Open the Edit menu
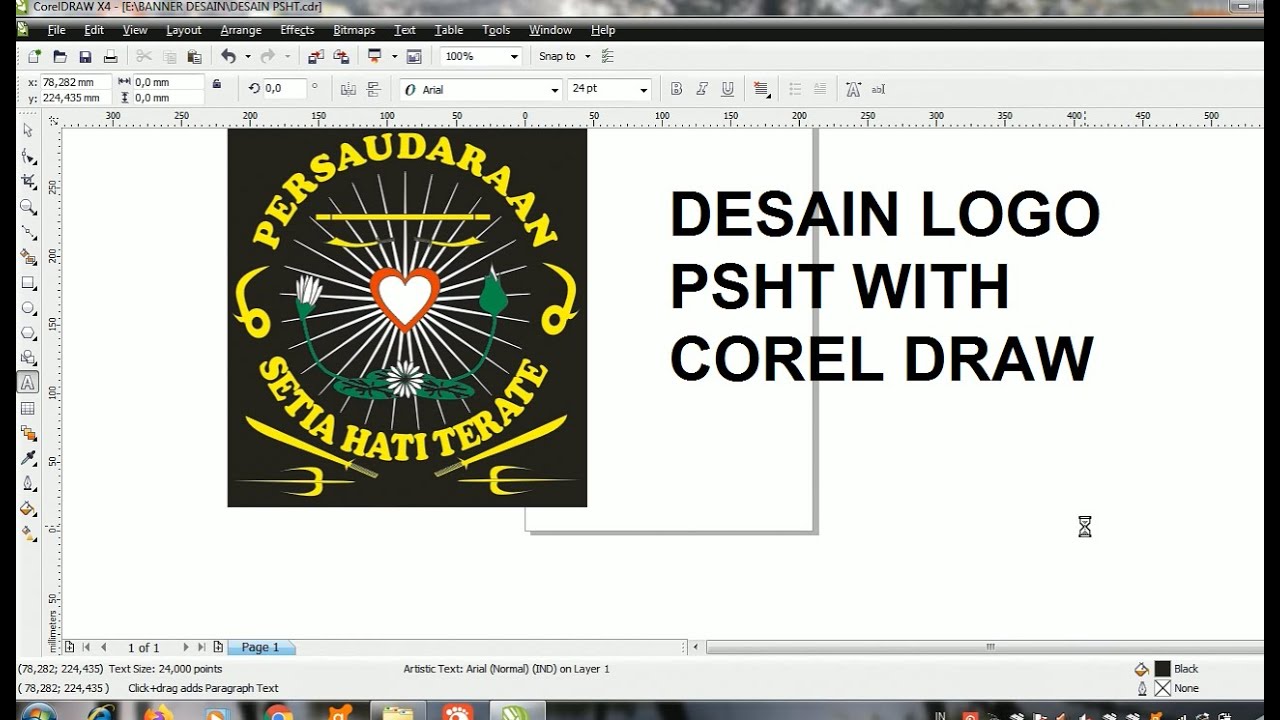Viewport: 1280px width, 720px height. [94, 30]
